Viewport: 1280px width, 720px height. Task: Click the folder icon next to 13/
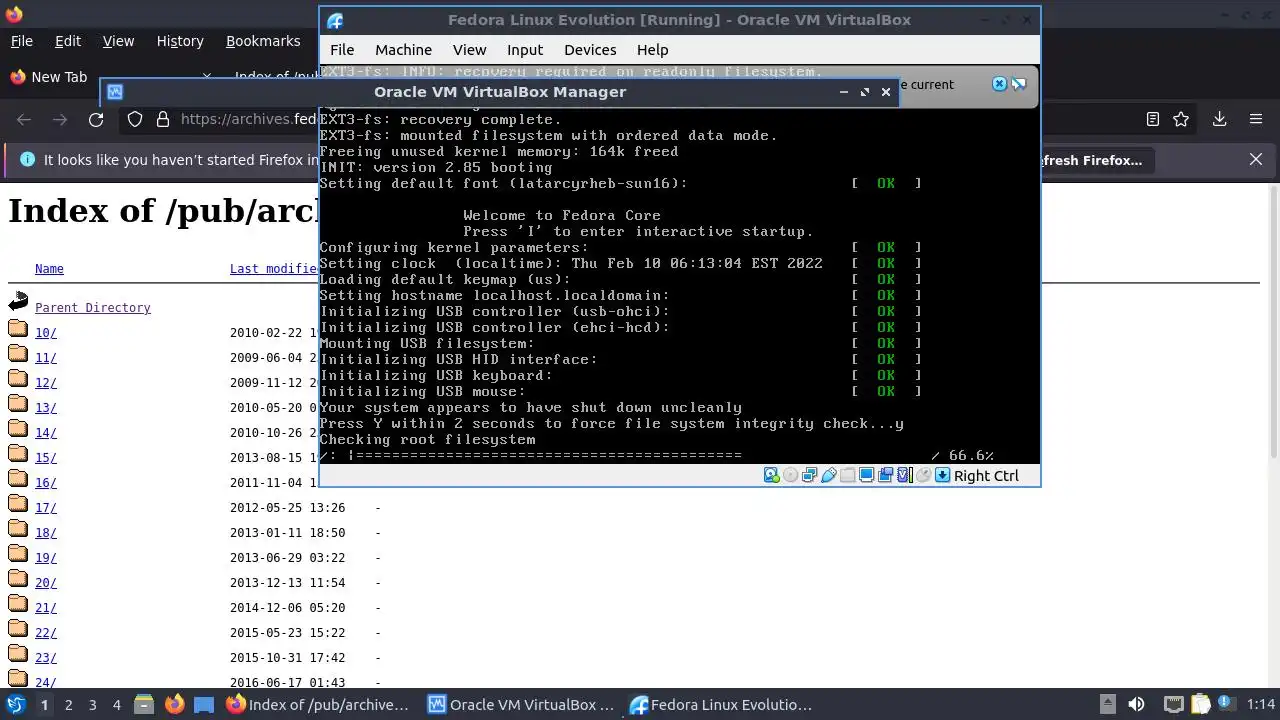coord(18,403)
